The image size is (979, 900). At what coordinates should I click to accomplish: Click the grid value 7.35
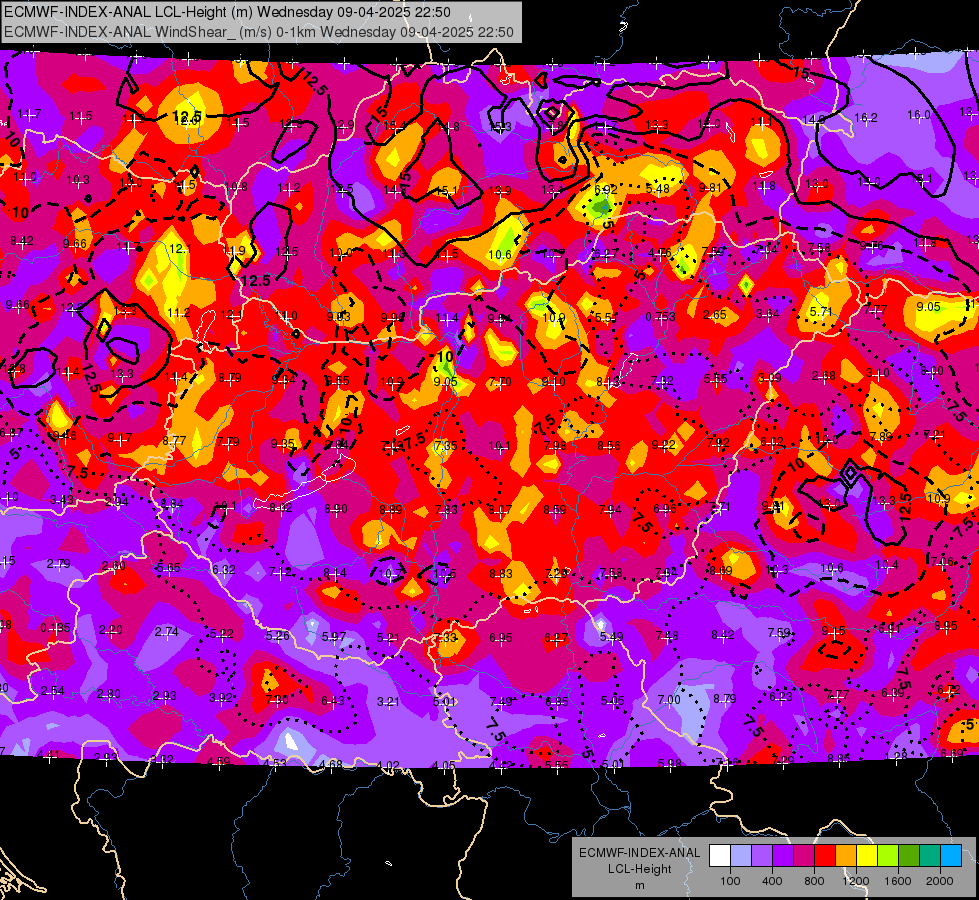446,445
